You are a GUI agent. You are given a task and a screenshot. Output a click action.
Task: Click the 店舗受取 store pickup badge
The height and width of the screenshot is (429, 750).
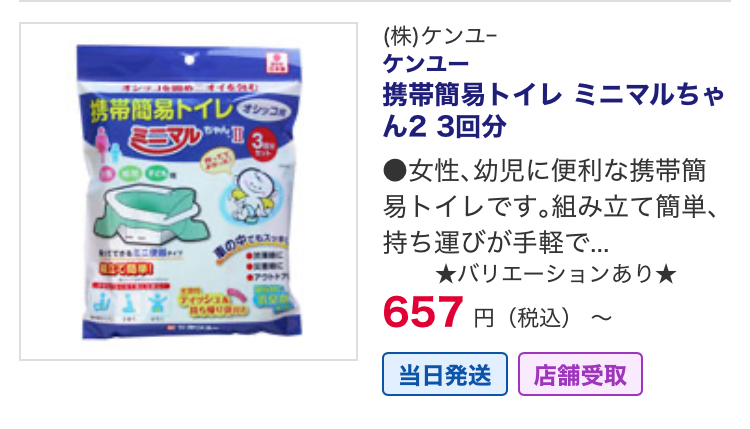coord(580,374)
